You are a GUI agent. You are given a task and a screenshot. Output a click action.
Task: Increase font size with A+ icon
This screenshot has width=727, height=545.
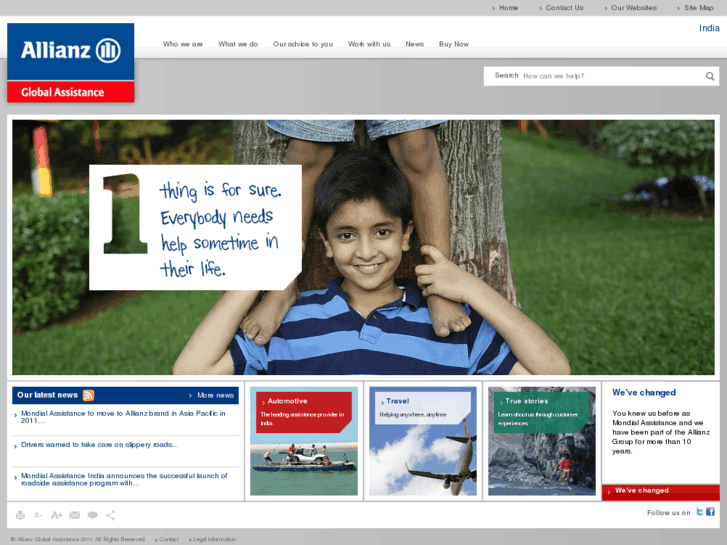[56, 515]
